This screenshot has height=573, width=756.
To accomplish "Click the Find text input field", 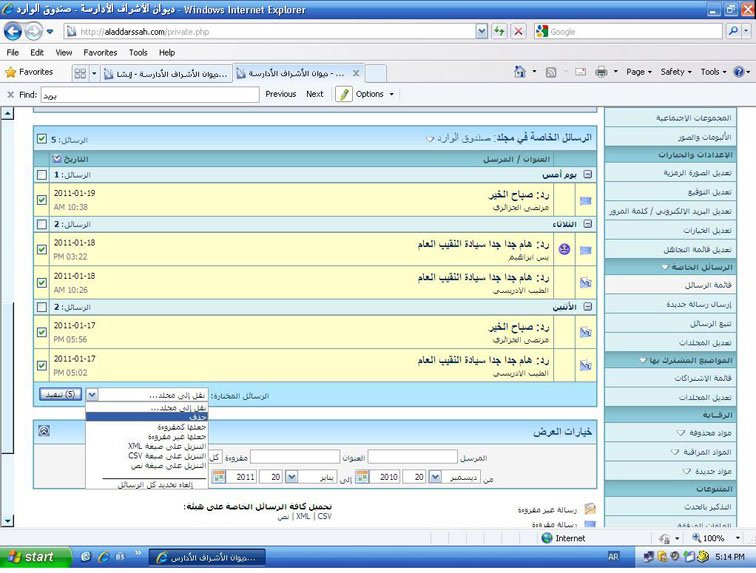I will [x=150, y=95].
